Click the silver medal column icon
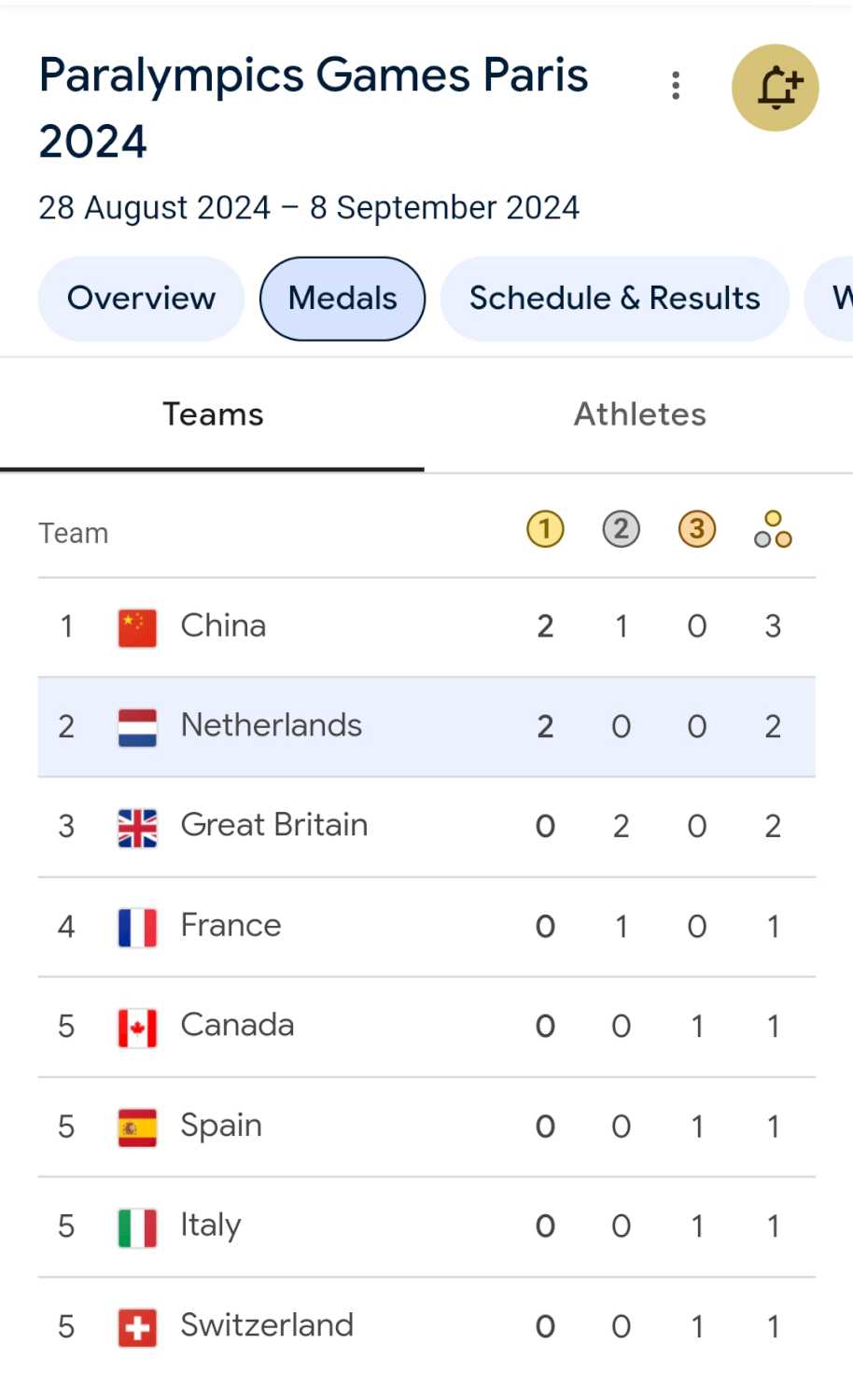The image size is (853, 1400). [621, 529]
